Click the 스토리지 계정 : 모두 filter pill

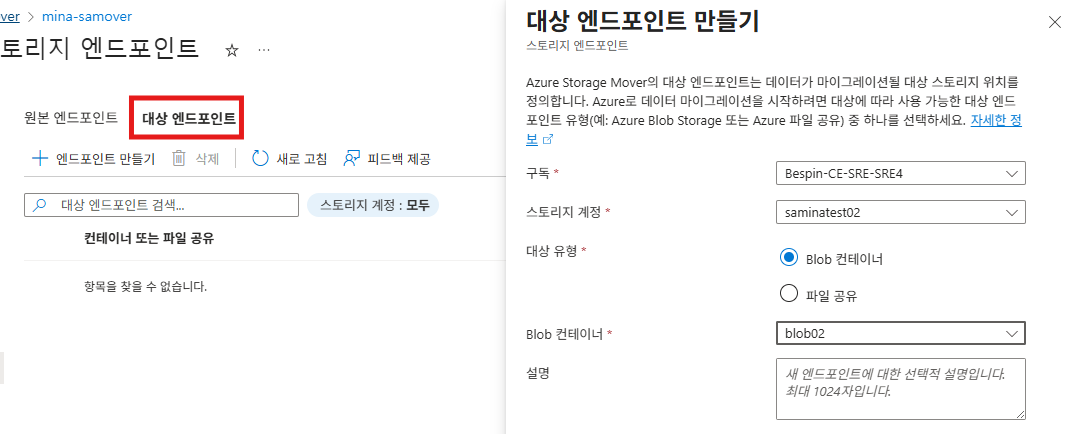[x=373, y=205]
